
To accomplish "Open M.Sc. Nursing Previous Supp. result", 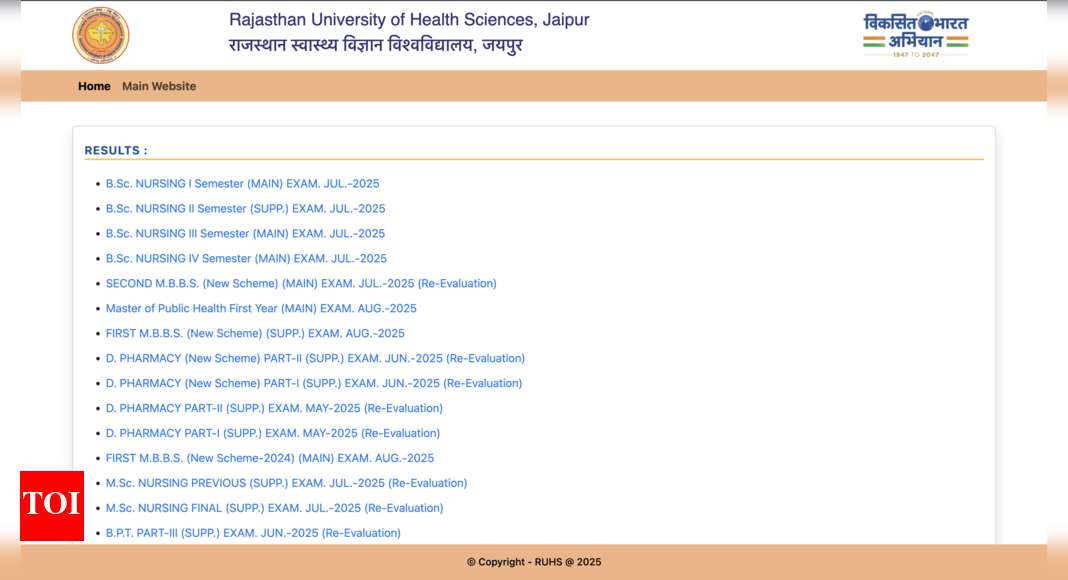I will pos(286,484).
